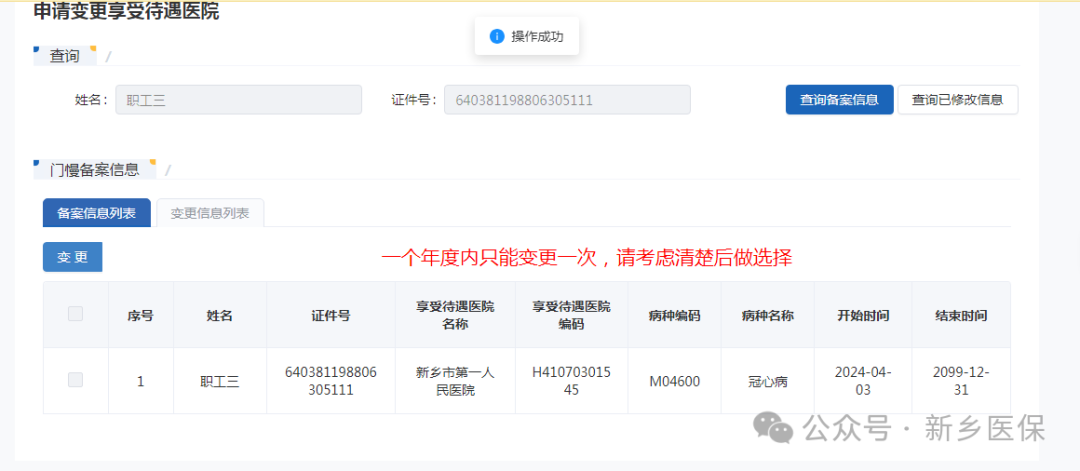Click the 享受待遇医院名称 column header
Screen dimensions: 1080x471
click(x=455, y=315)
